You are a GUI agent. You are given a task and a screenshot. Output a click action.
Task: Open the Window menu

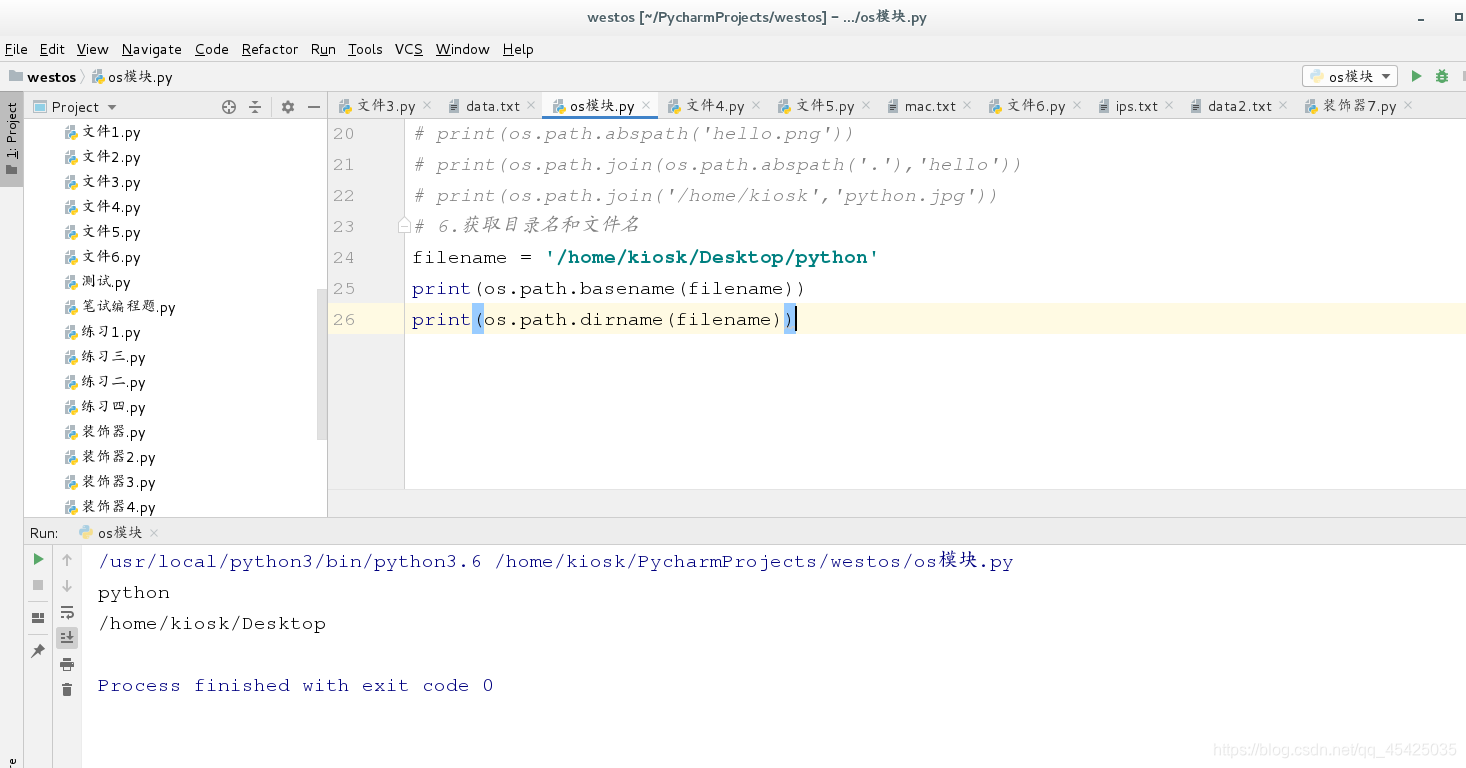(x=463, y=49)
